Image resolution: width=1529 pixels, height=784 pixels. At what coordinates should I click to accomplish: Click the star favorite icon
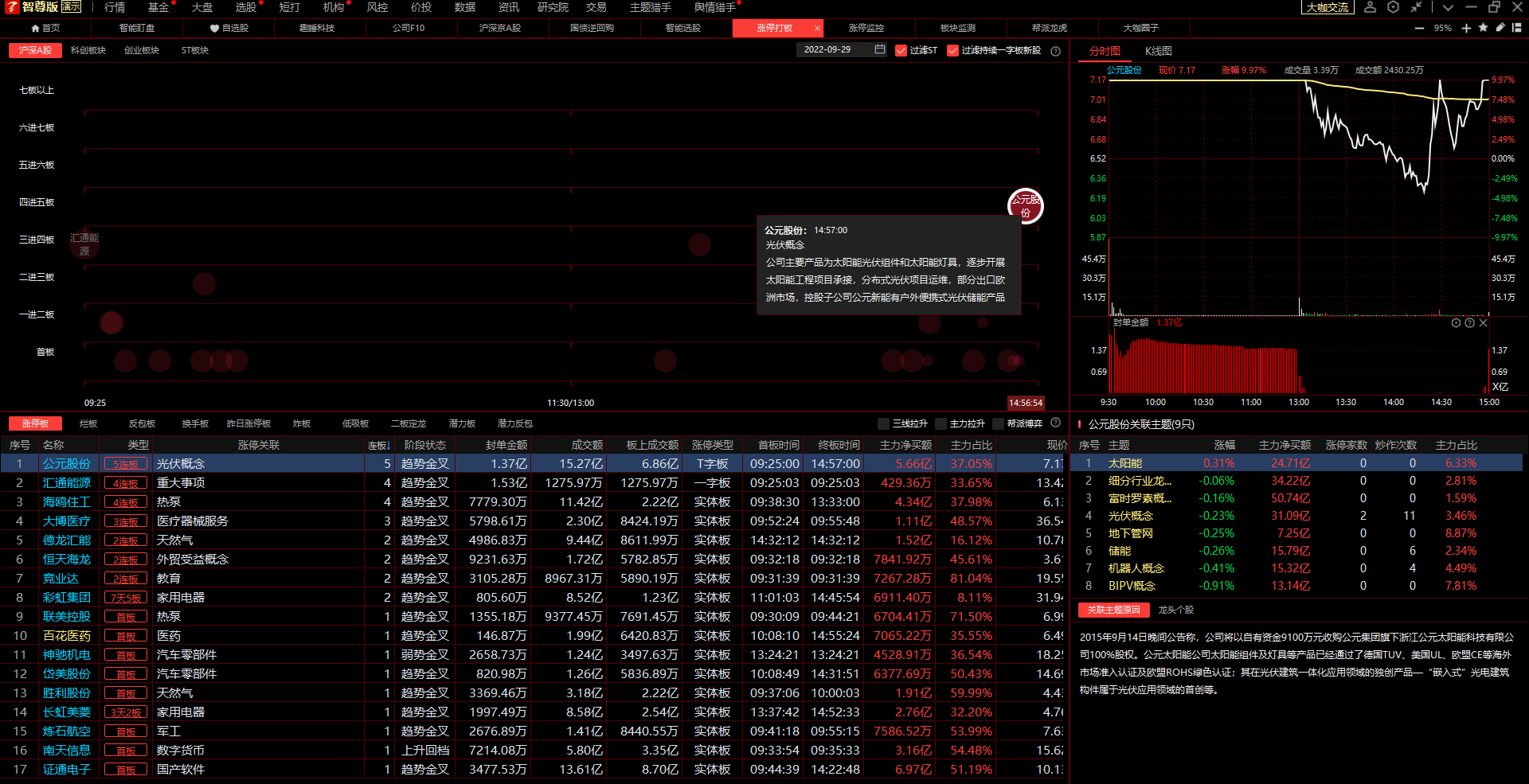pyautogui.click(x=1483, y=28)
